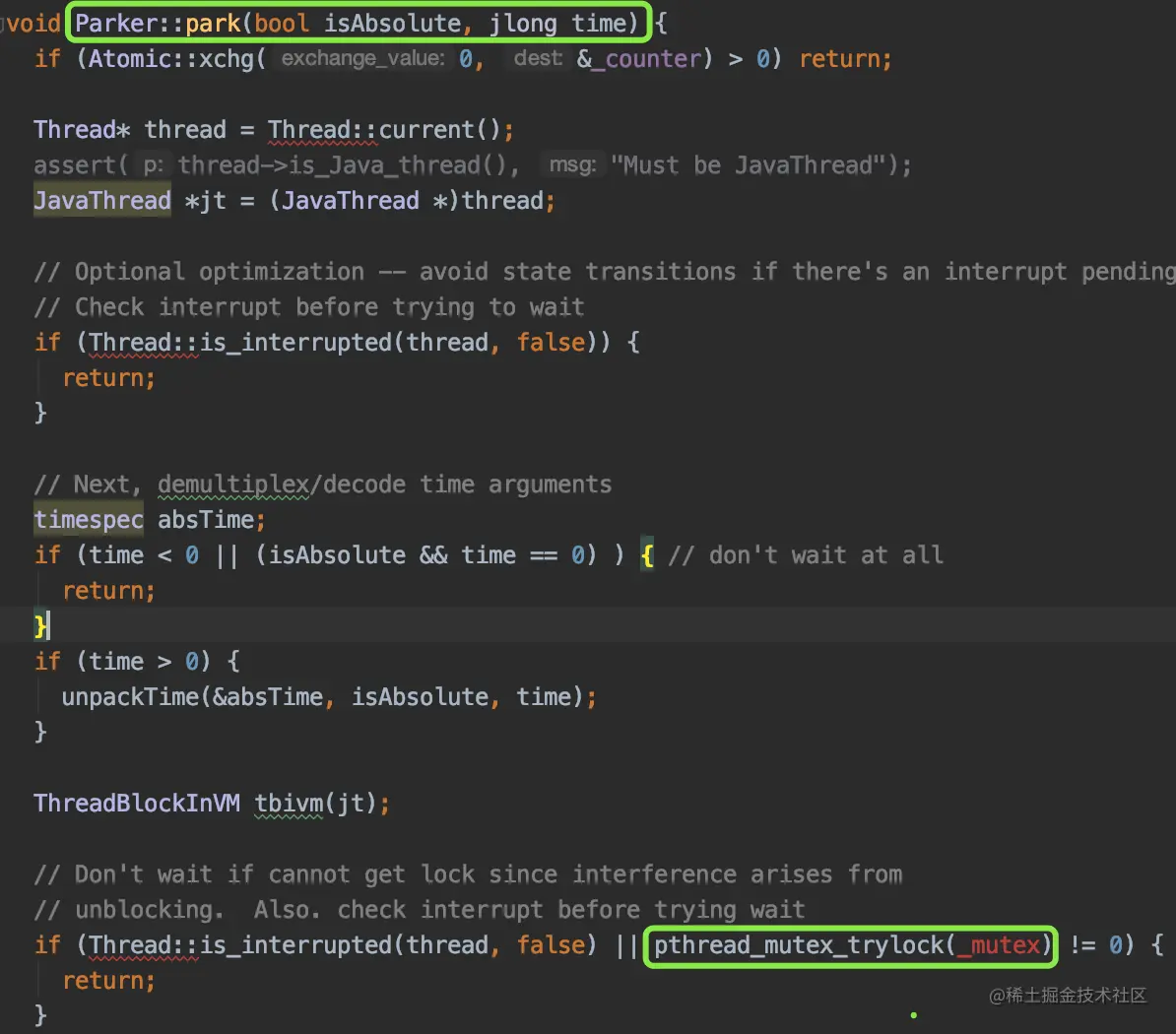Click the 'exchange_value:' parameter hint
Viewport: 1176px width, 1034px height.
pyautogui.click(x=362, y=58)
